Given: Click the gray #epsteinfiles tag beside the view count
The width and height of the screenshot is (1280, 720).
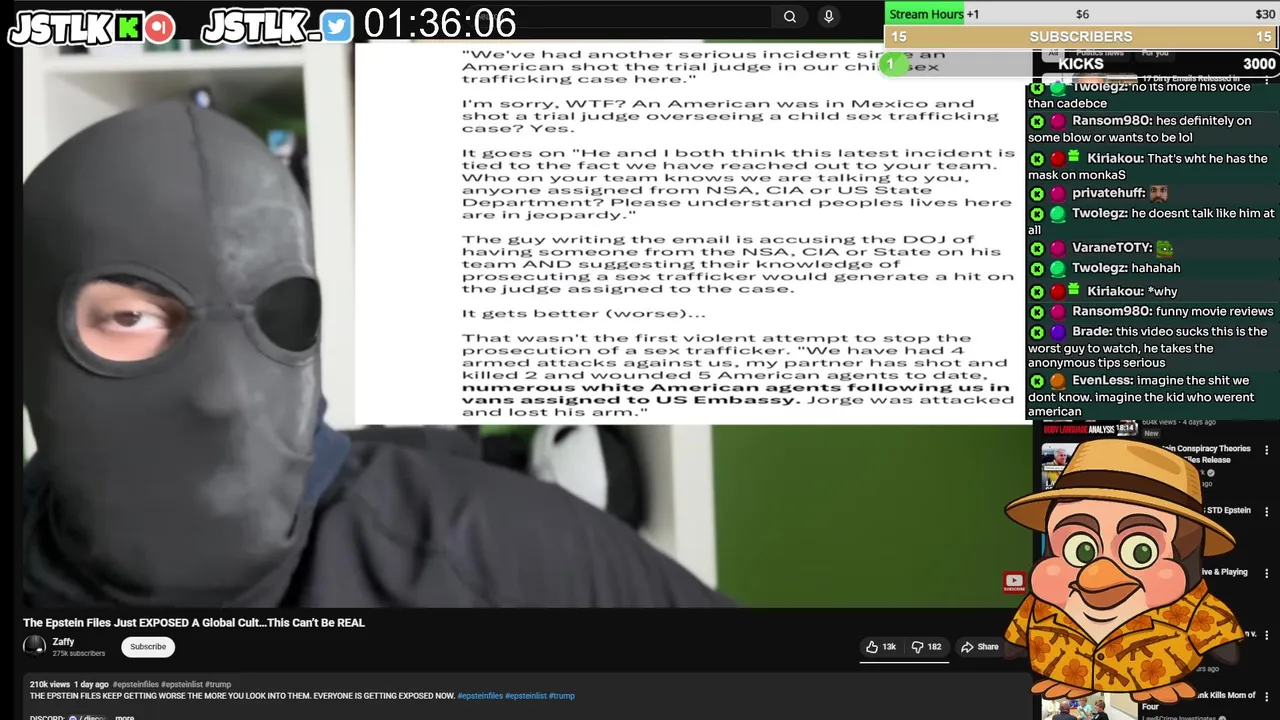Looking at the screenshot, I should click(x=135, y=685).
